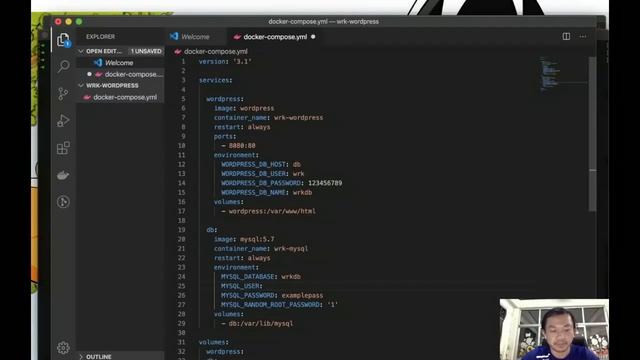This screenshot has width=640, height=360.
Task: Click MYSQL_DATABASE wrkdb line
Action: [x=261, y=277]
